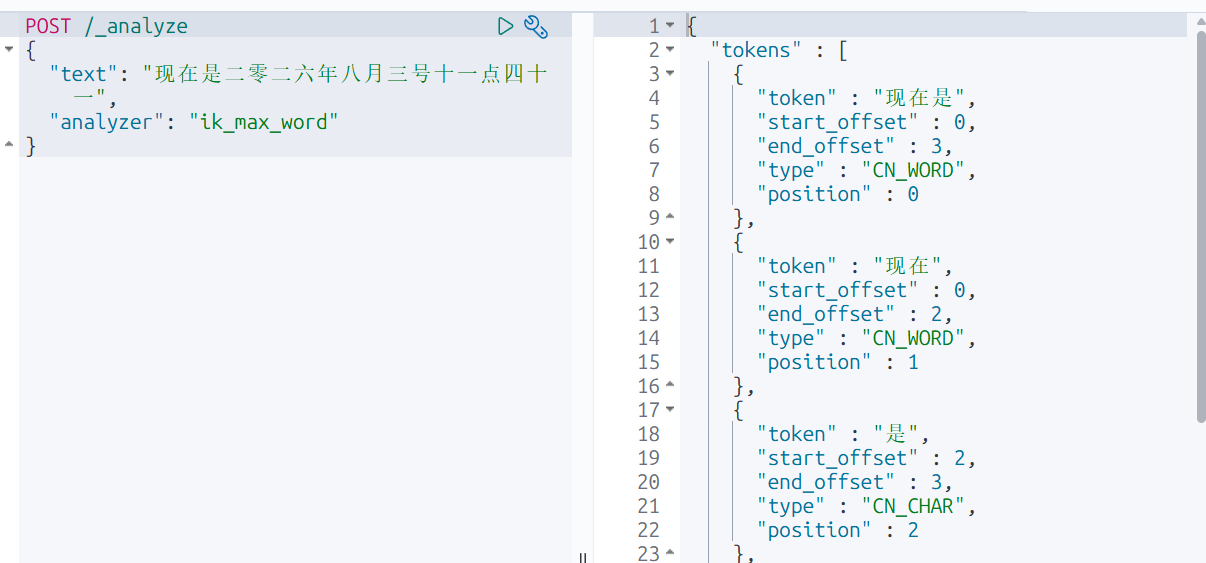Collapse the request body opening brace arrow
The width and height of the screenshot is (1206, 563).
point(9,50)
